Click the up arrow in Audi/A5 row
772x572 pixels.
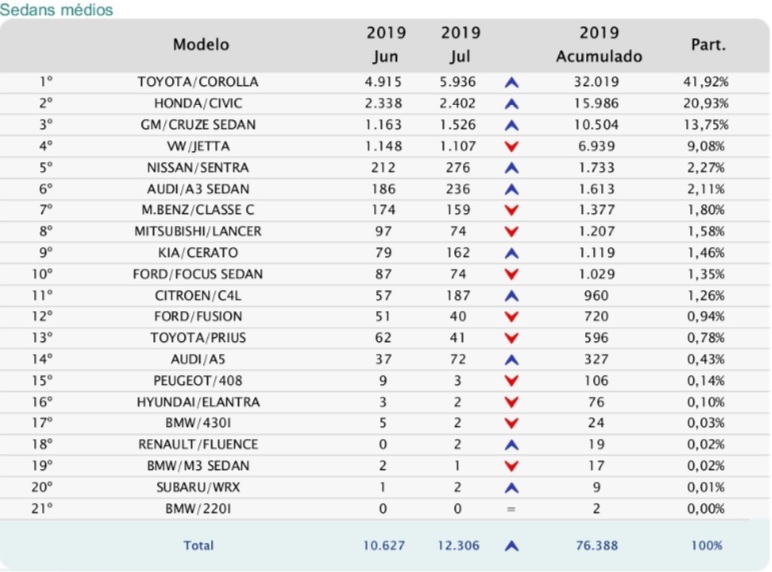512,360
